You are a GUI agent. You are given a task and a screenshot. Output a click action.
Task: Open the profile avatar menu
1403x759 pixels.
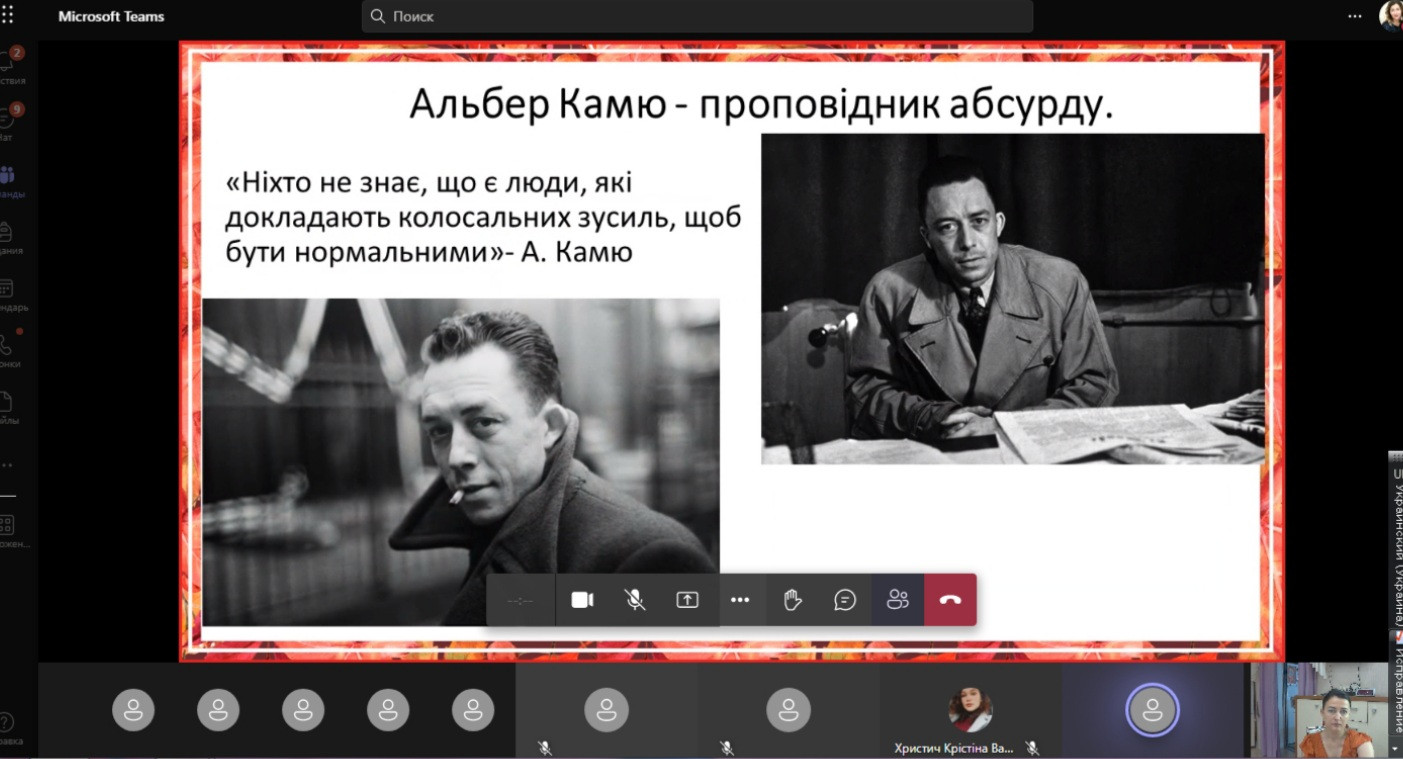(1391, 16)
